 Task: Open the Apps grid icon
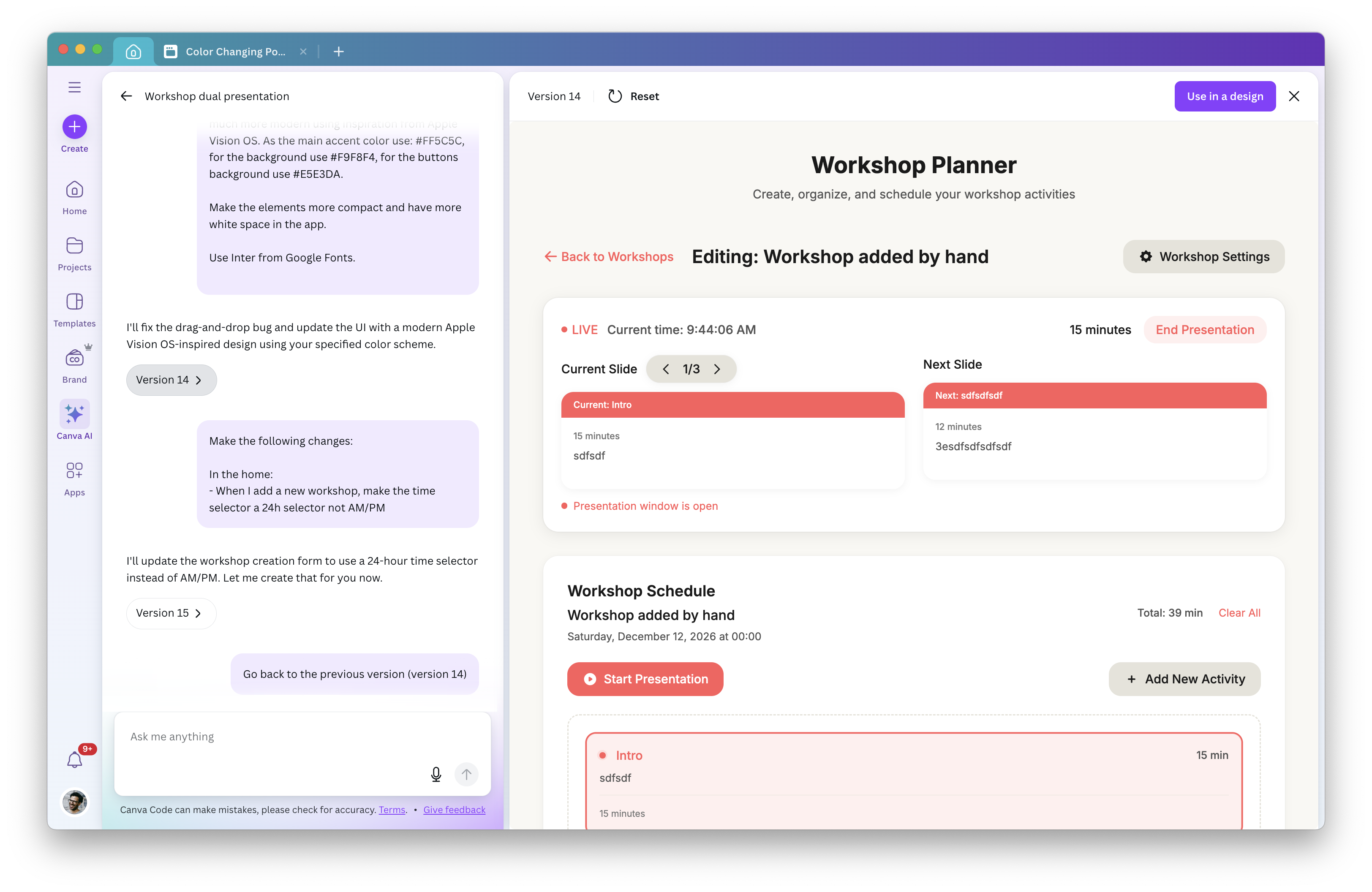74,471
